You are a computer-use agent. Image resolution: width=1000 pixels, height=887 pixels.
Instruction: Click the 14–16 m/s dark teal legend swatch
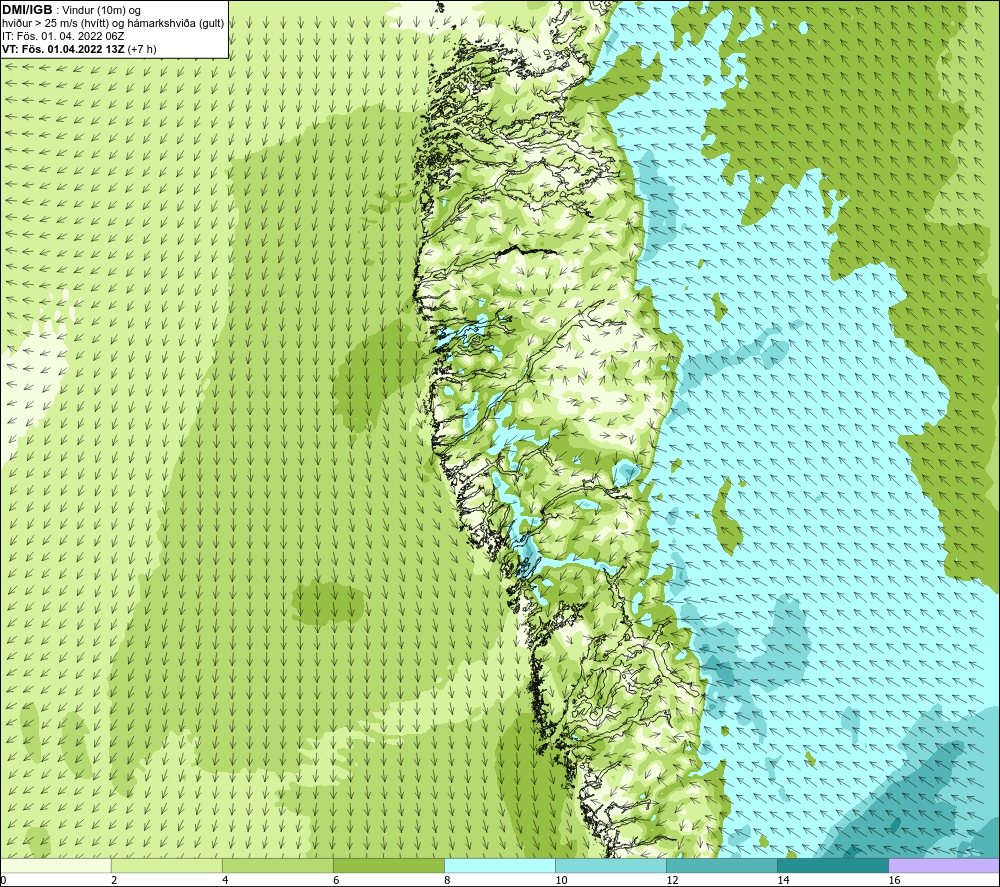(832, 866)
